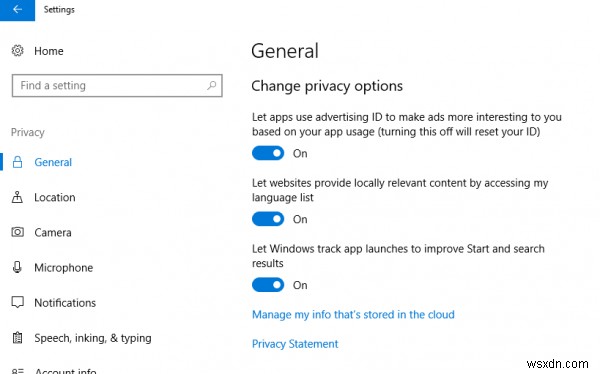The image size is (600, 374).
Task: Click the Change privacy options heading
Action: [327, 86]
